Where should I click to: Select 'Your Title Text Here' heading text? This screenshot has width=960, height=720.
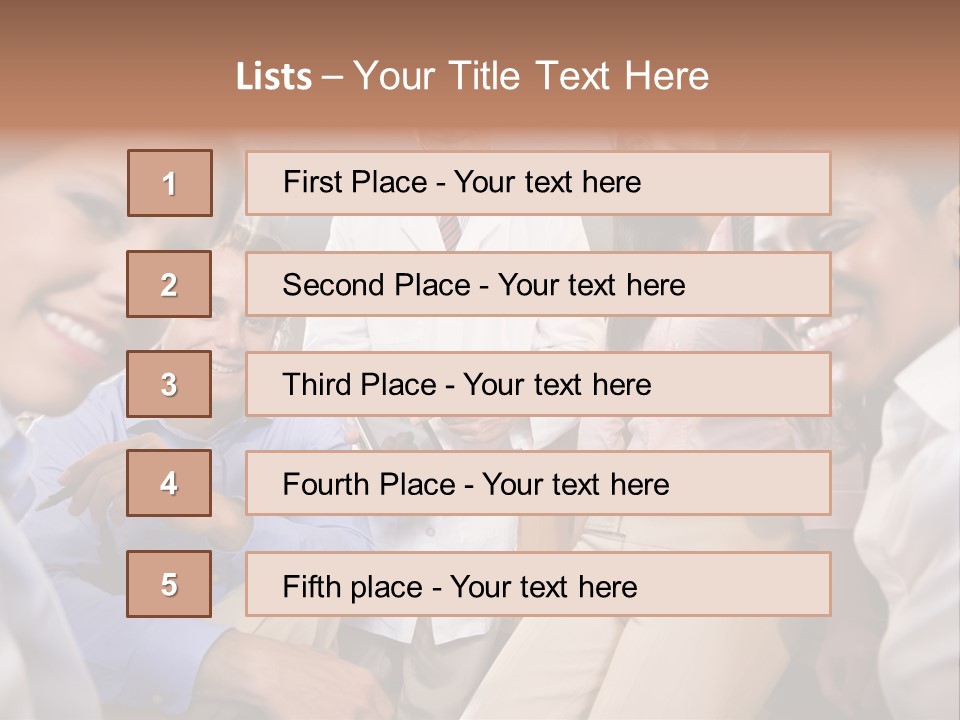(531, 76)
